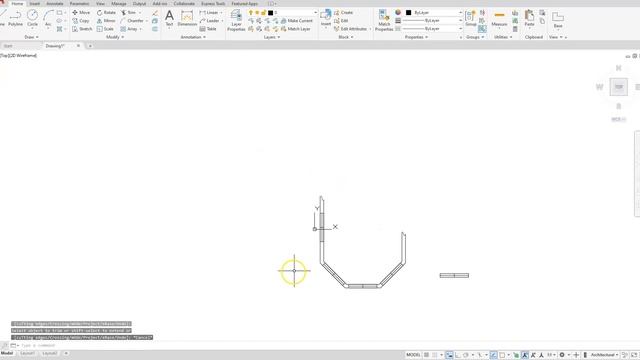Expand the Annotation panel
640x360 pixels.
(193, 37)
